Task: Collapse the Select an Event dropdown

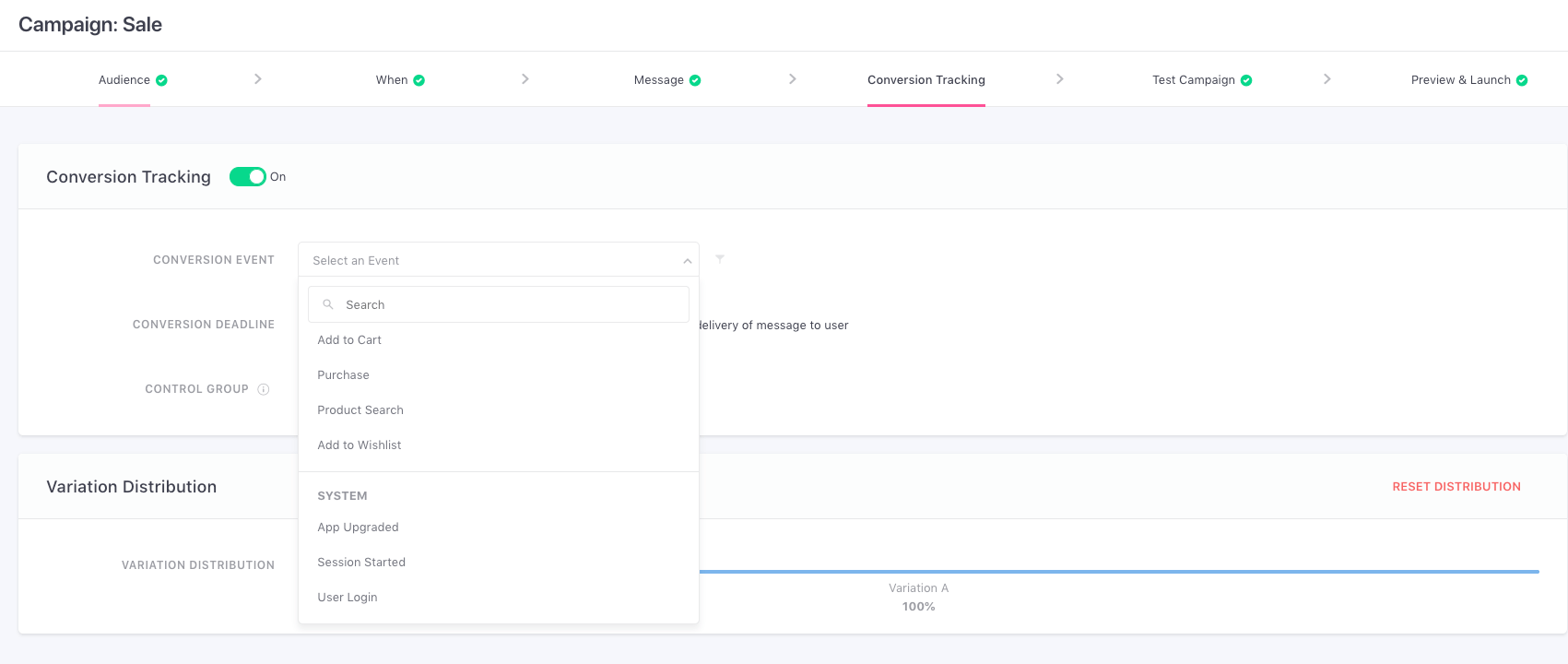Action: coord(687,261)
